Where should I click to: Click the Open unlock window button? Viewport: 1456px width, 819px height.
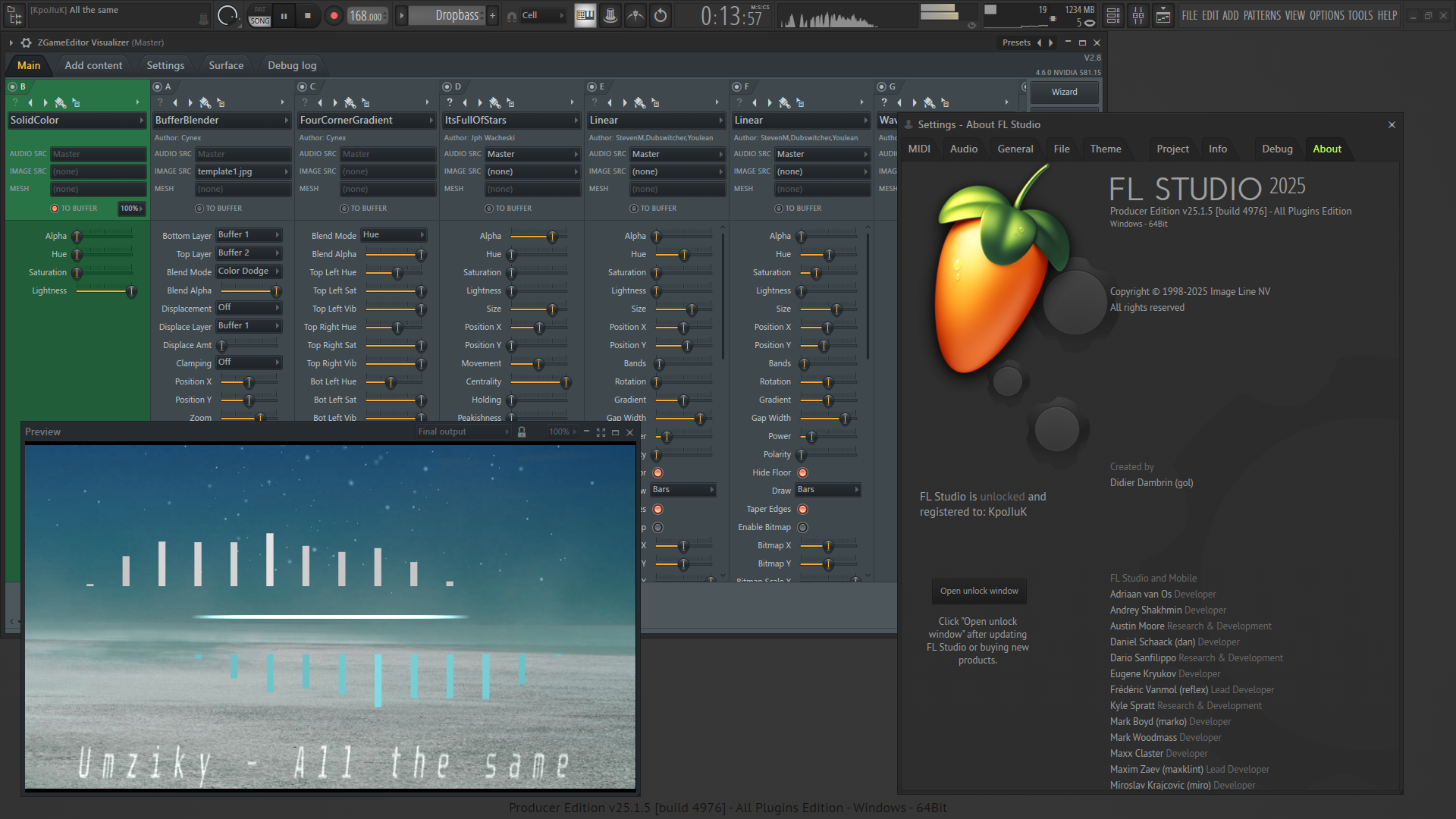tap(979, 591)
